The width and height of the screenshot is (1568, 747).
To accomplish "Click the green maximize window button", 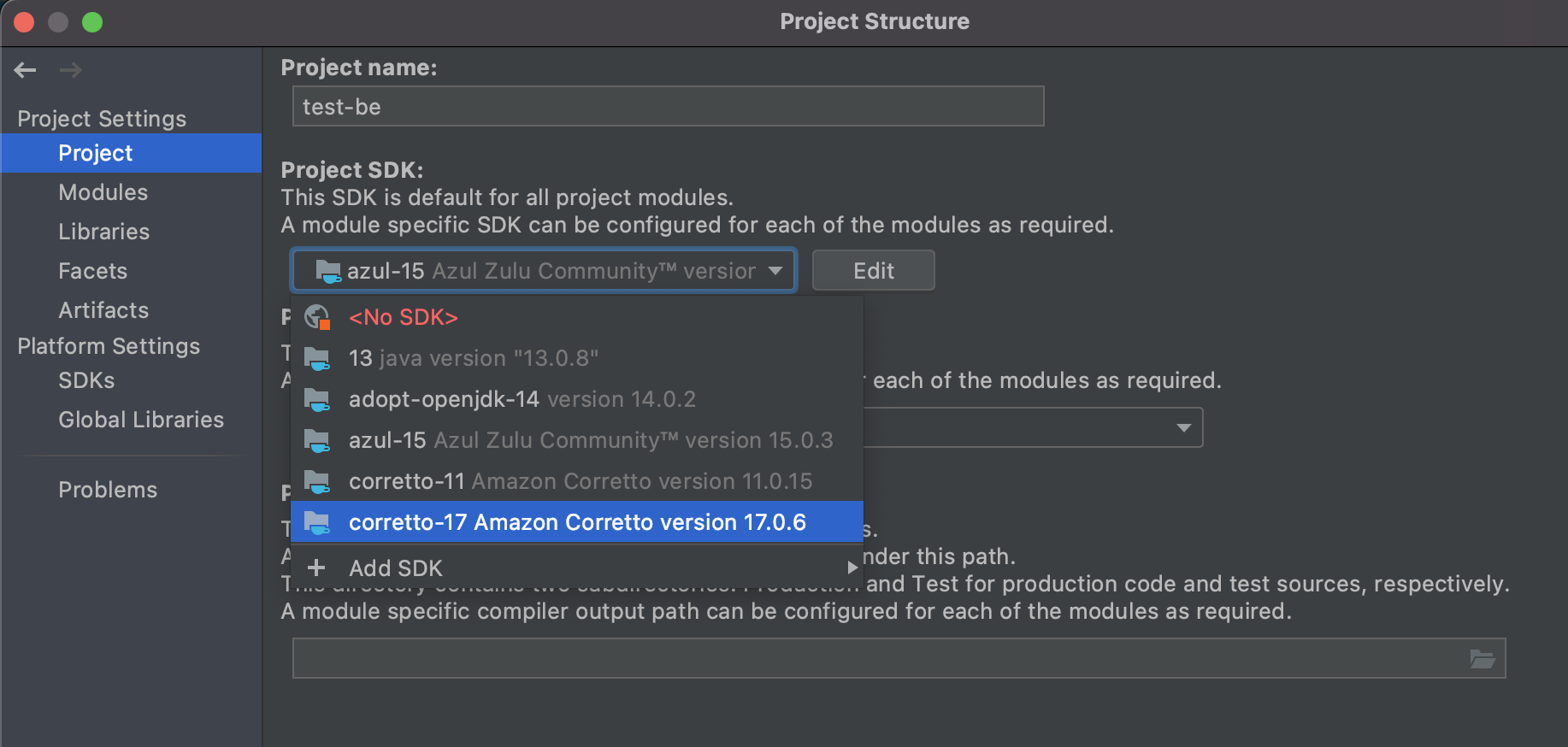I will pyautogui.click(x=92, y=22).
